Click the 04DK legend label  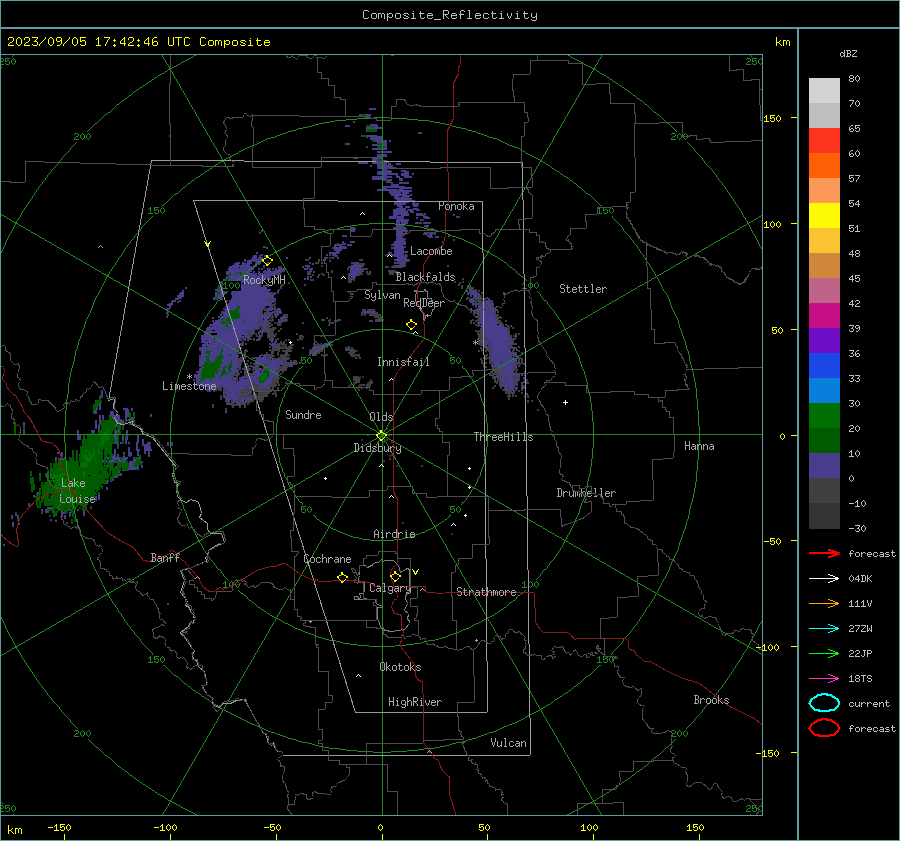860,579
